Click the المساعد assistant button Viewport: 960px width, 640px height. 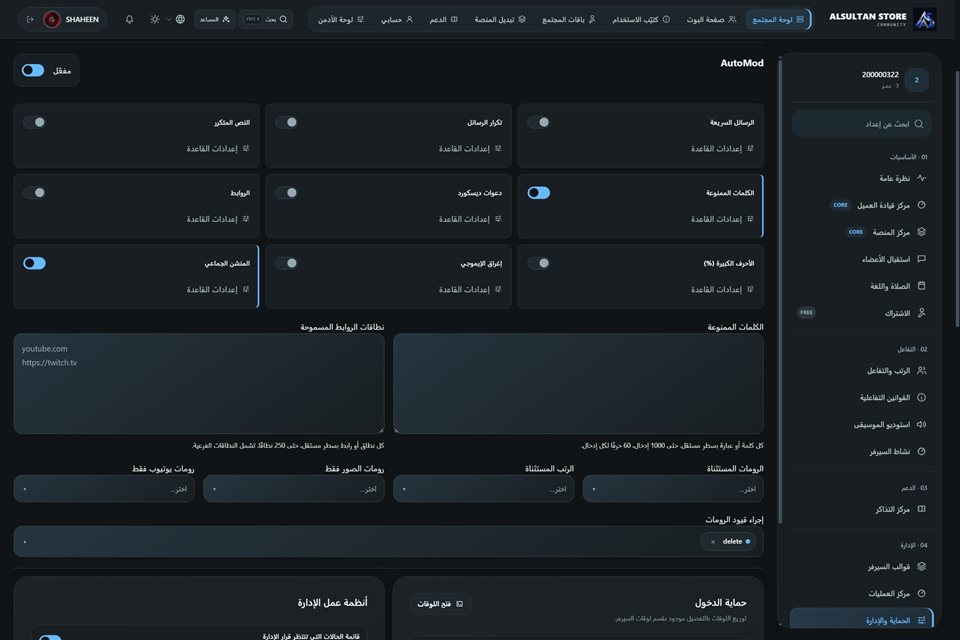(x=214, y=20)
